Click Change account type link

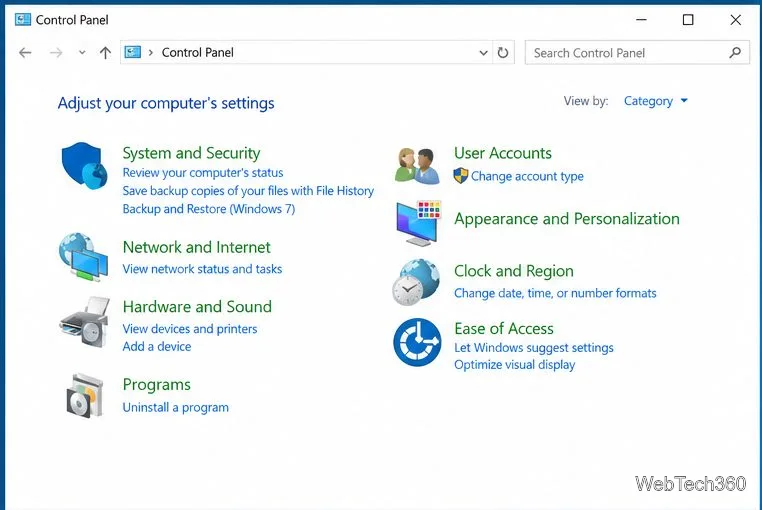click(x=527, y=176)
